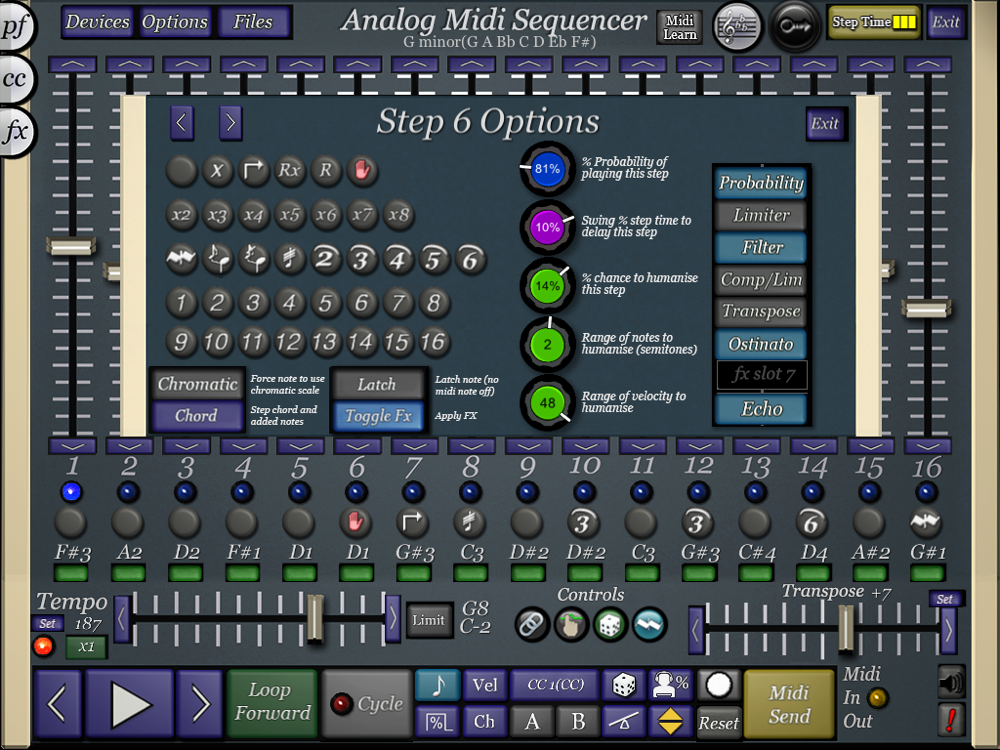
Task: Click the up arrow above the first step slider
Action: [x=72, y=64]
